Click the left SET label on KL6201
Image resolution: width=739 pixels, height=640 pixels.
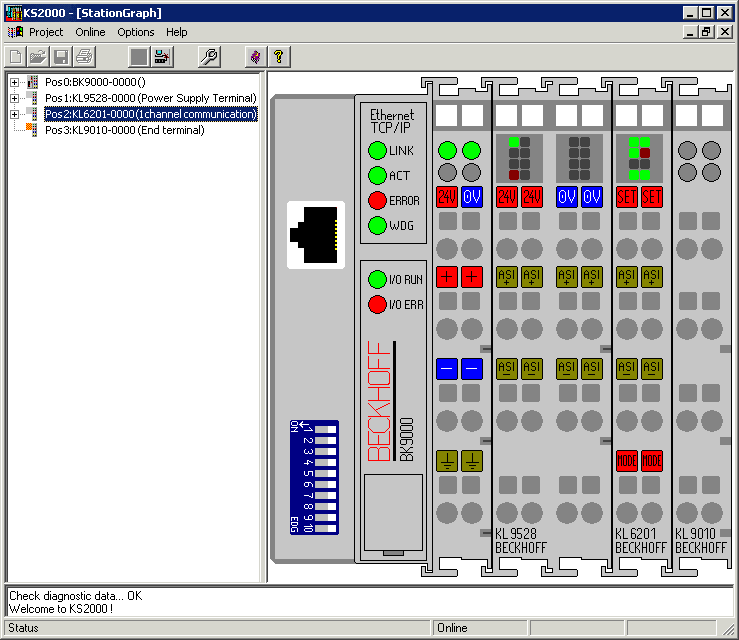pyautogui.click(x=627, y=197)
